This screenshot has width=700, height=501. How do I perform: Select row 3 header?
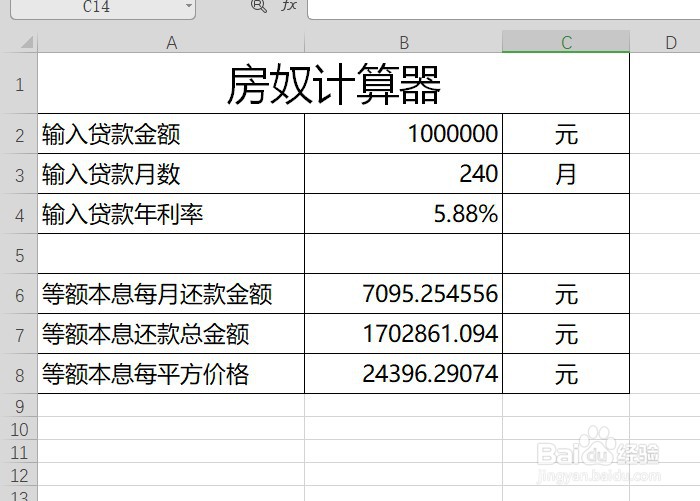(19, 174)
